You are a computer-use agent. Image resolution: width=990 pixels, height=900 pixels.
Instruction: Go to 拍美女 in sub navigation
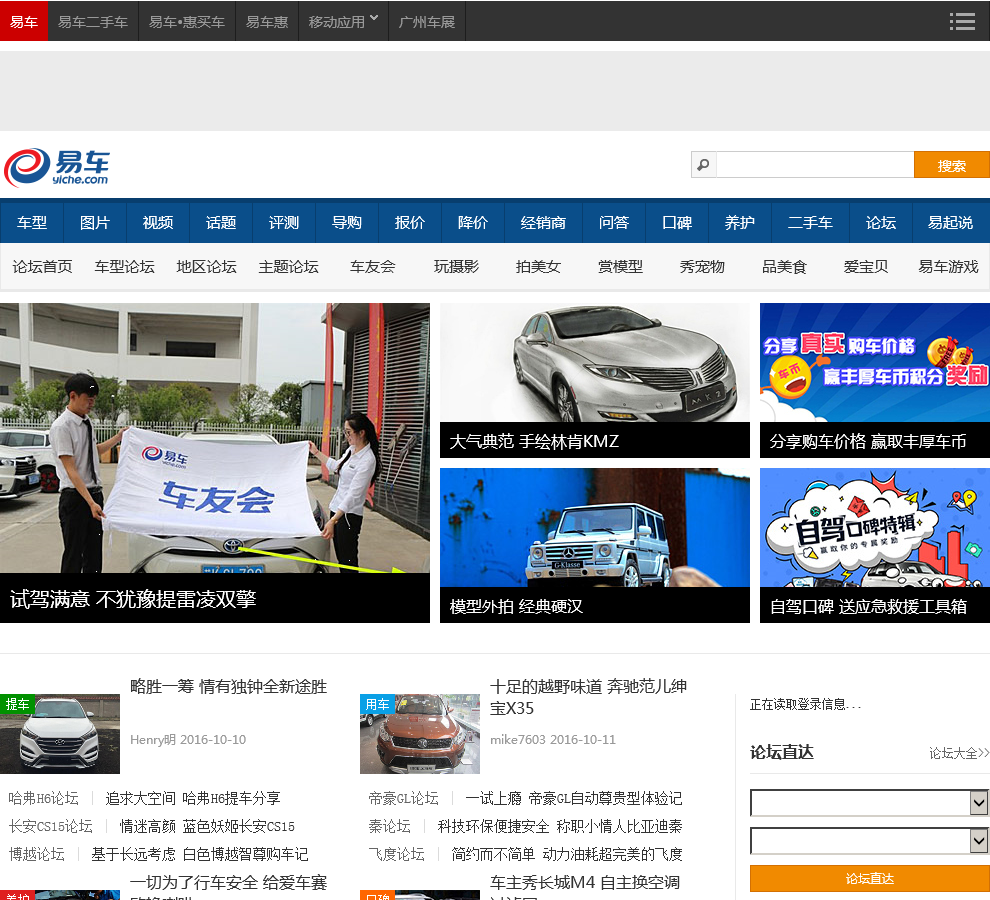(x=538, y=267)
